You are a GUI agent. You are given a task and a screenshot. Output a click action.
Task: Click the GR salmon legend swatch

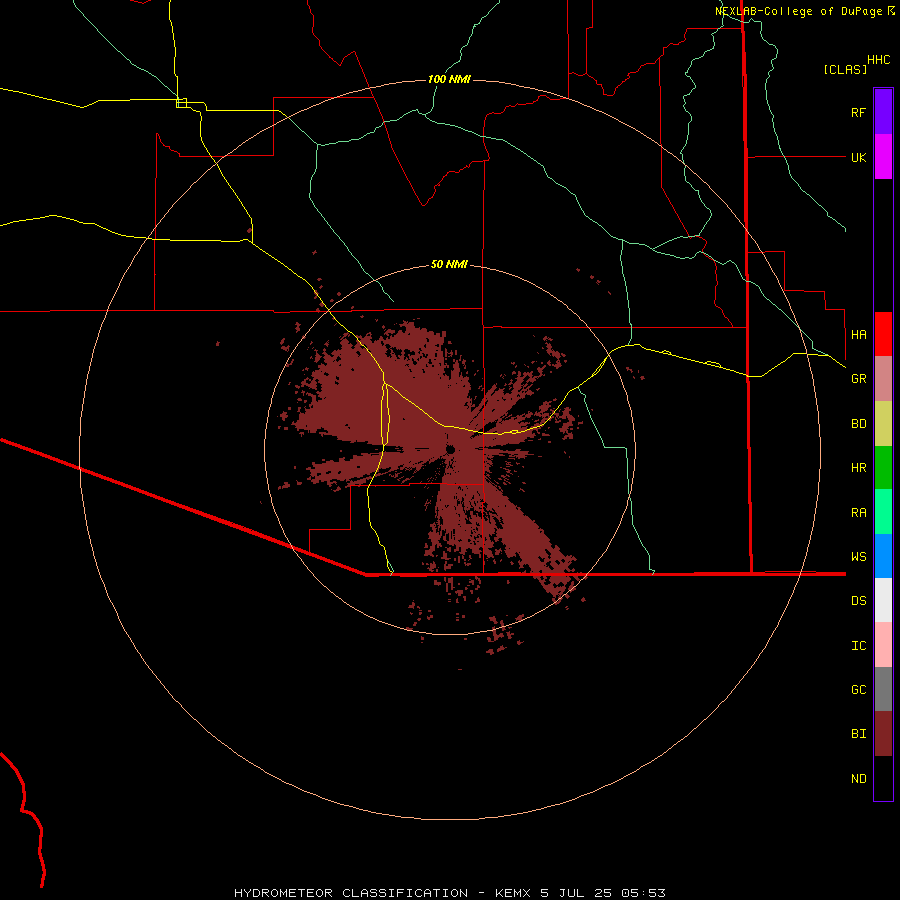(x=883, y=379)
